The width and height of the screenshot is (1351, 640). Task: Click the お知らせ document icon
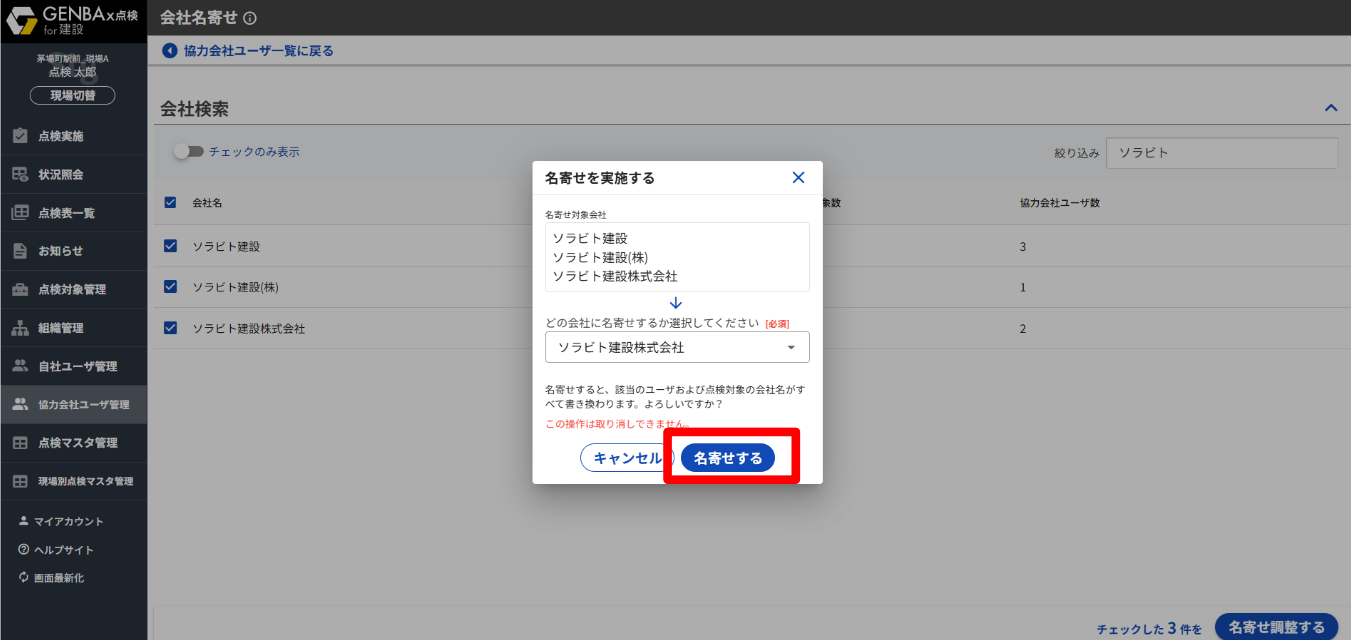[20, 251]
